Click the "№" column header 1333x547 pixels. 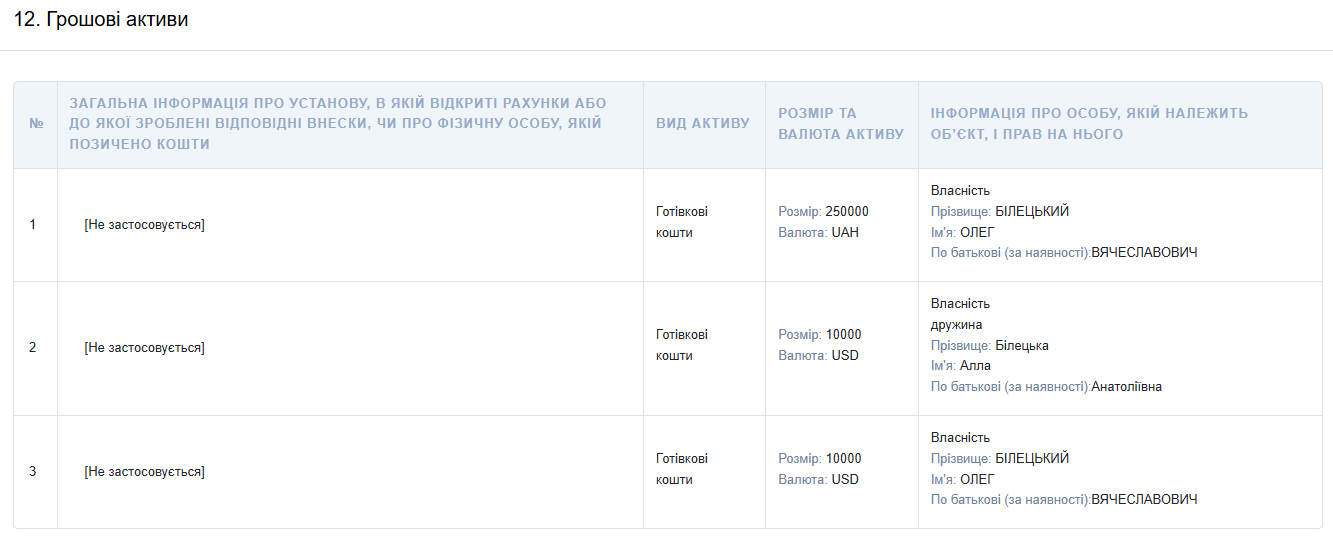coord(36,124)
